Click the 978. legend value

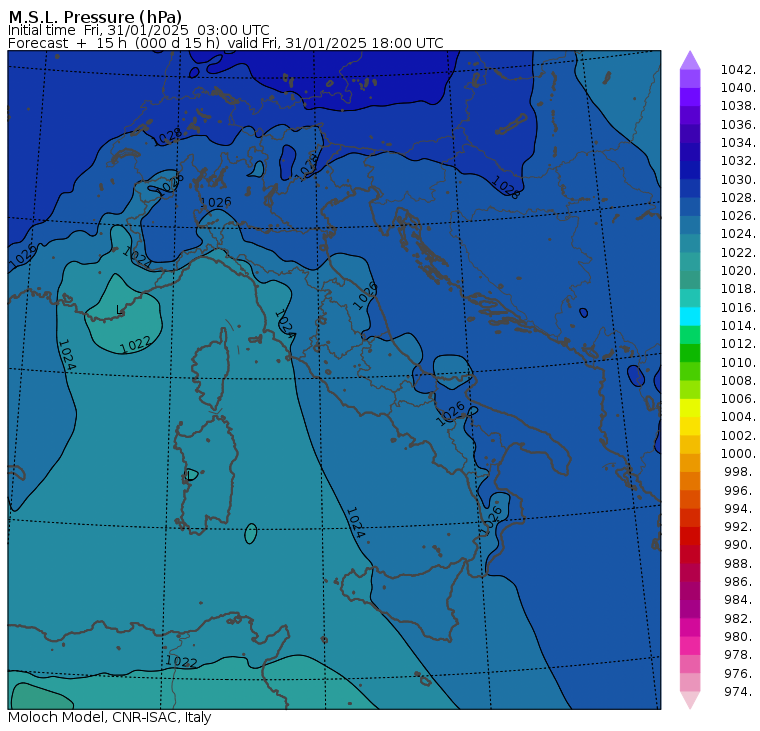point(740,654)
